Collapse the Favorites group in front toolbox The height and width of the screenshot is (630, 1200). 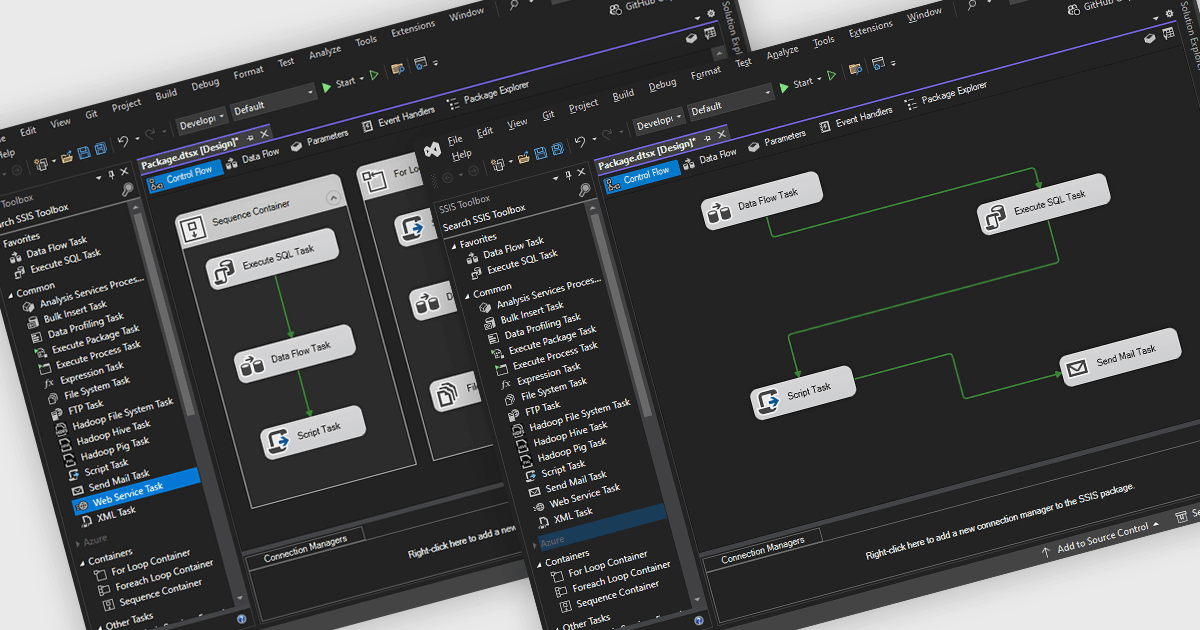pos(453,246)
